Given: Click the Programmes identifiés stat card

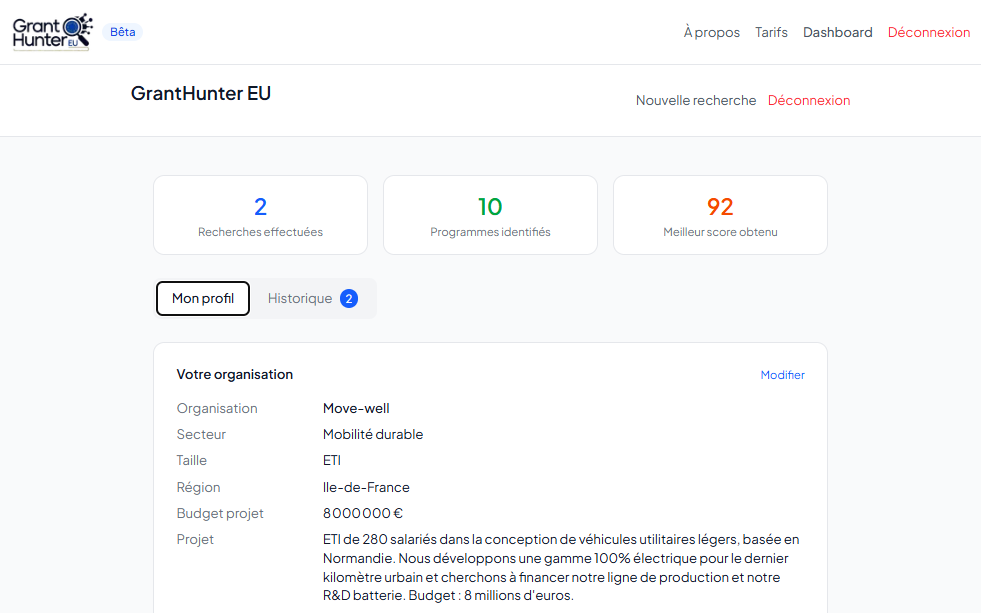Looking at the screenshot, I should pyautogui.click(x=490, y=215).
